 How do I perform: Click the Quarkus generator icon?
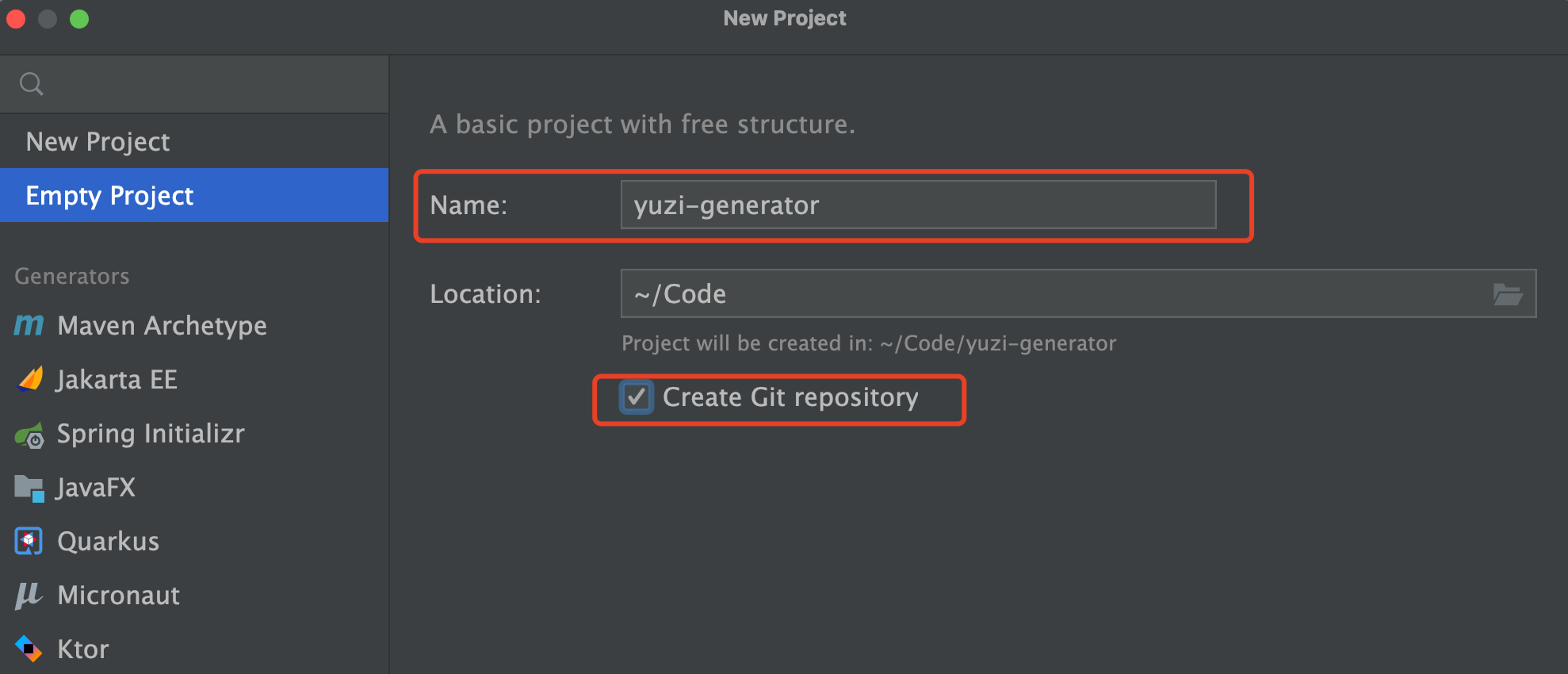coord(29,542)
